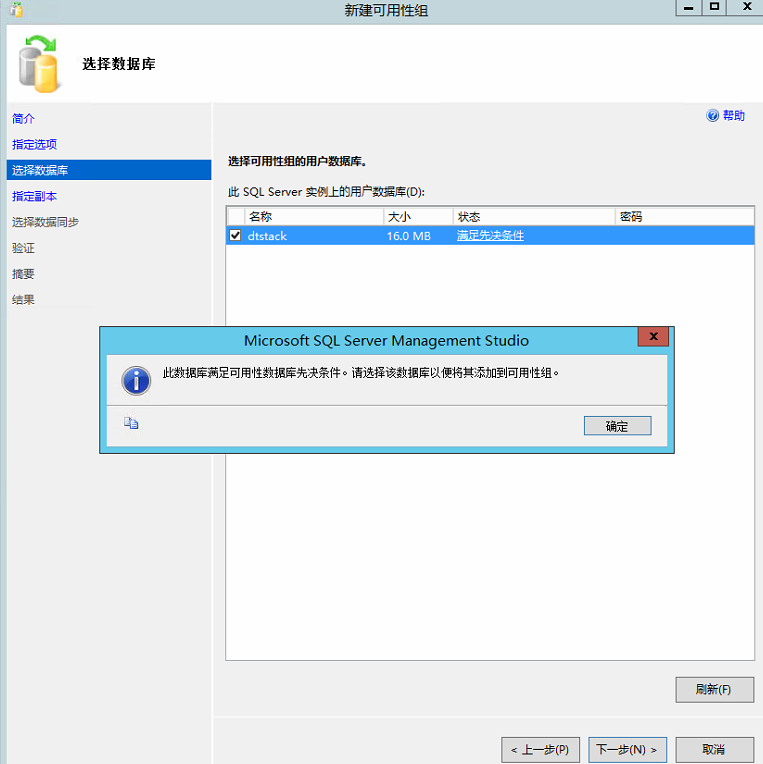Go to the 指定选项 wizard page
The height and width of the screenshot is (764, 763).
(x=35, y=144)
